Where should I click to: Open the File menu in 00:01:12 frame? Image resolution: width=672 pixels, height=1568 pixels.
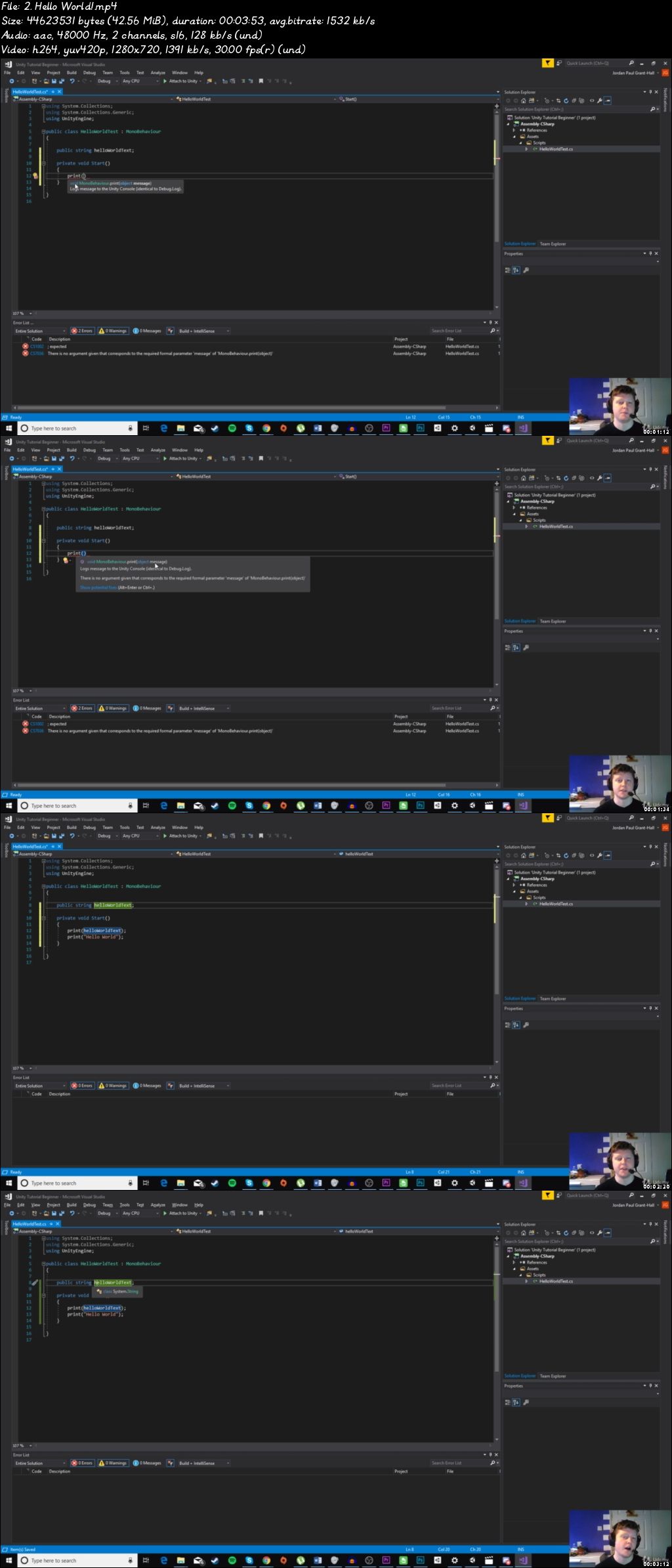click(7, 73)
